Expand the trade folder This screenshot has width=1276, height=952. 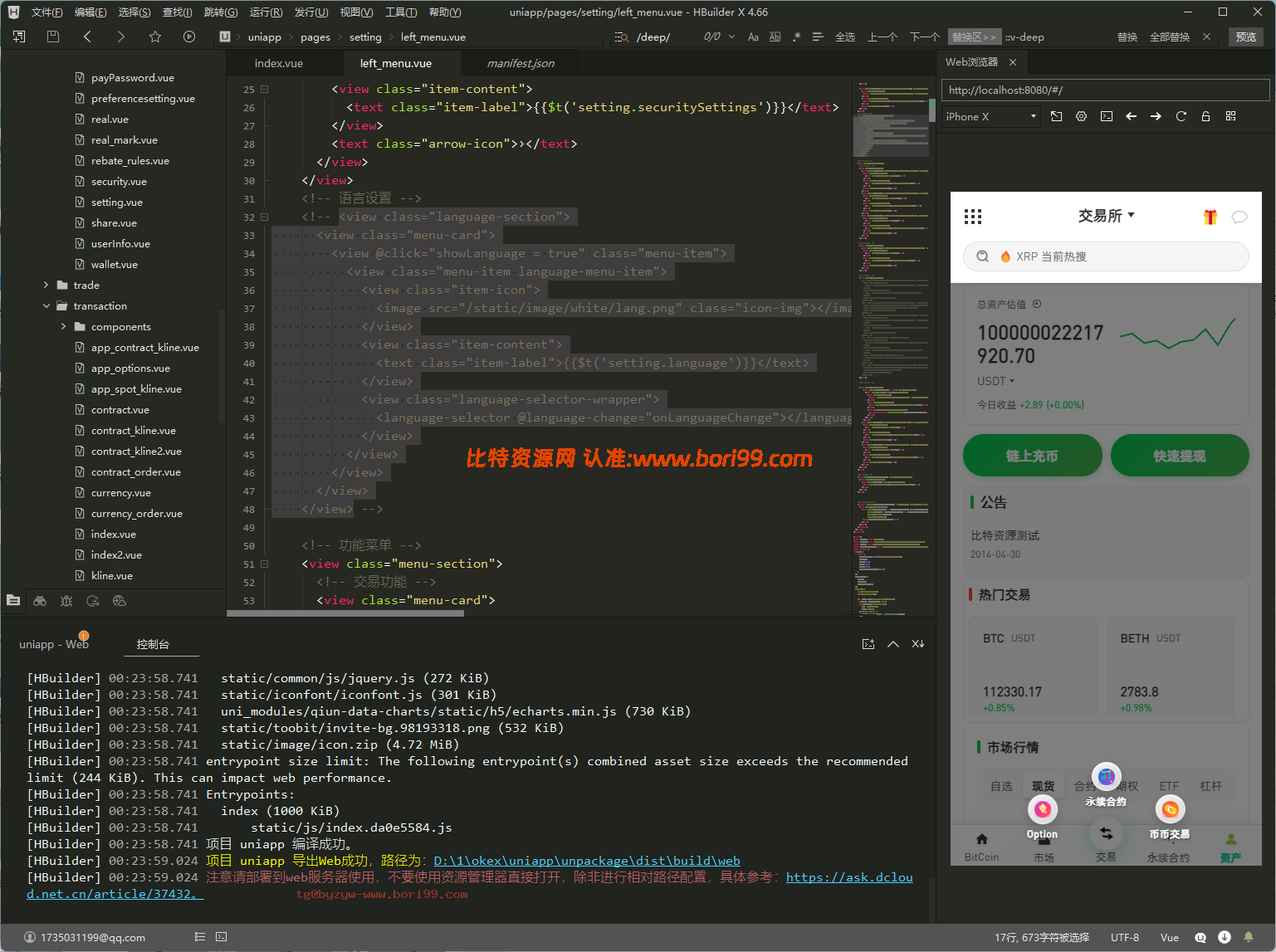tap(46, 285)
